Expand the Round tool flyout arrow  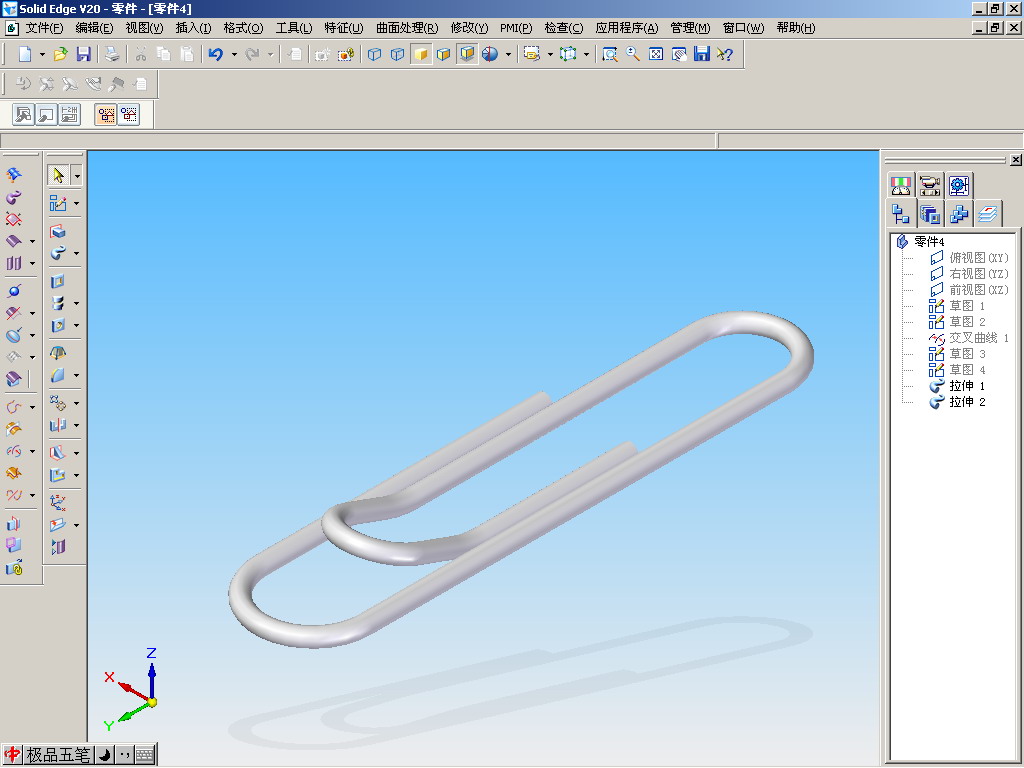tap(76, 375)
